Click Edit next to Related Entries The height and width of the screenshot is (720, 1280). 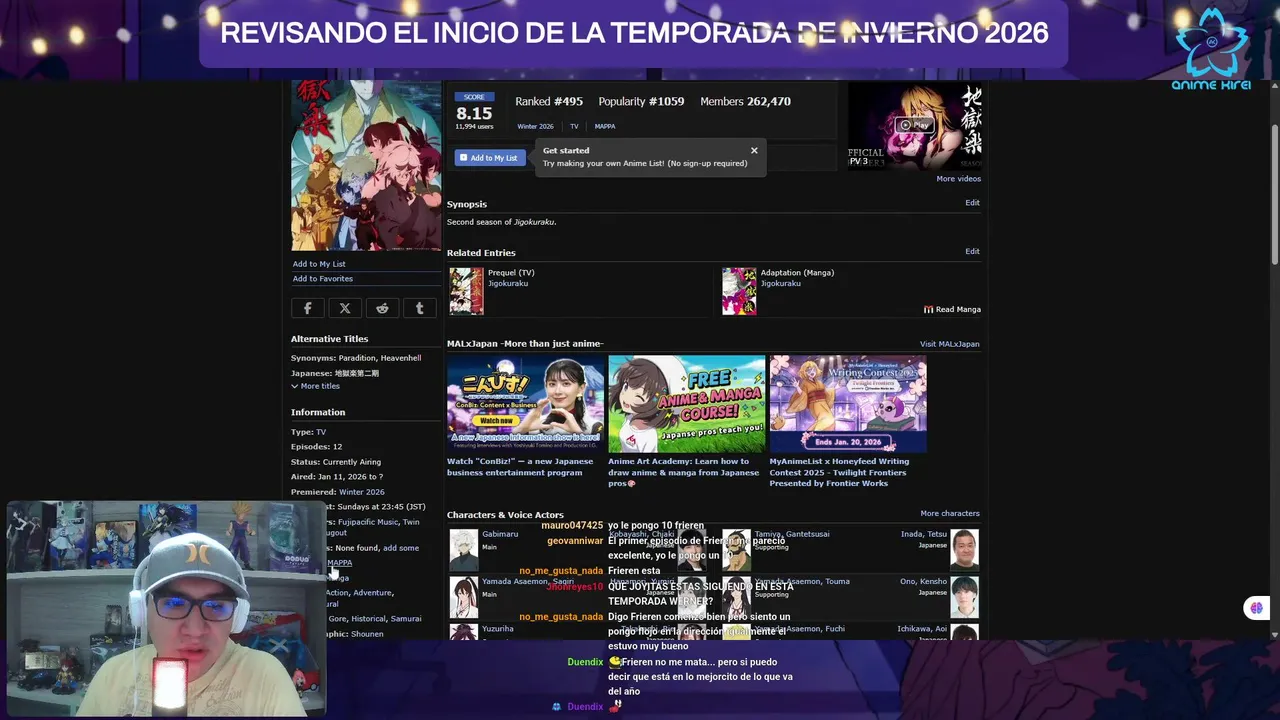(x=972, y=252)
